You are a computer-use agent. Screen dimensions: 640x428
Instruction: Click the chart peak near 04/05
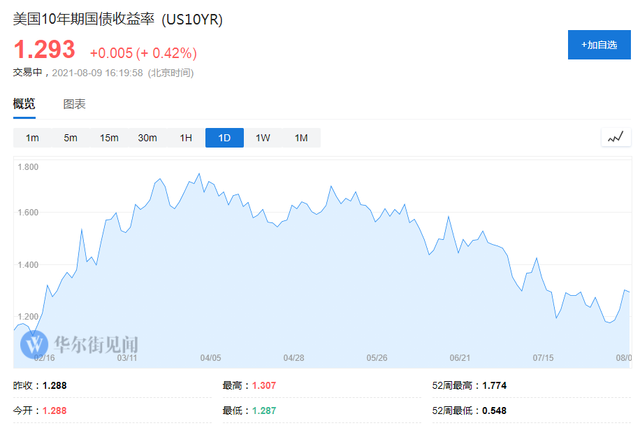pyautogui.click(x=199, y=174)
